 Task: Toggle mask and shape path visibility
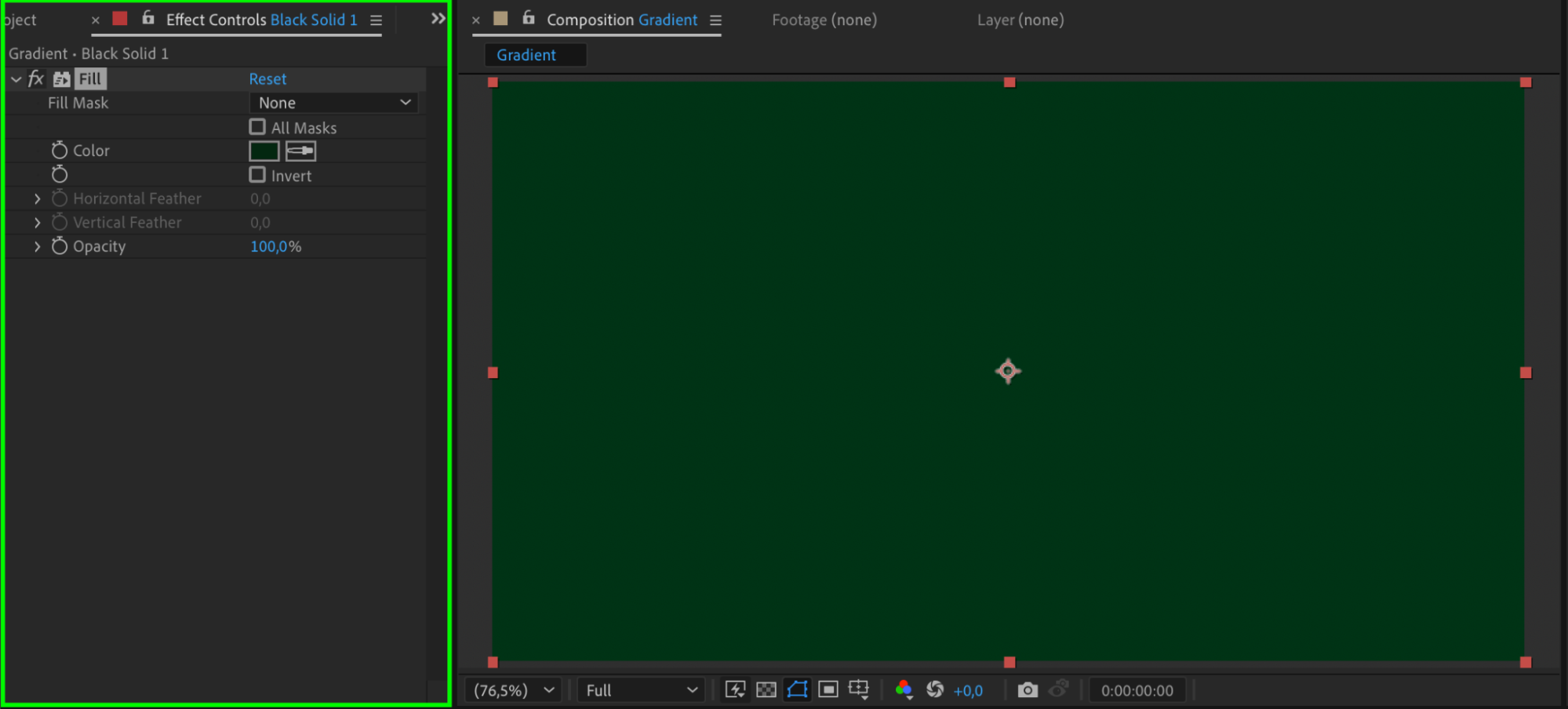tap(797, 690)
